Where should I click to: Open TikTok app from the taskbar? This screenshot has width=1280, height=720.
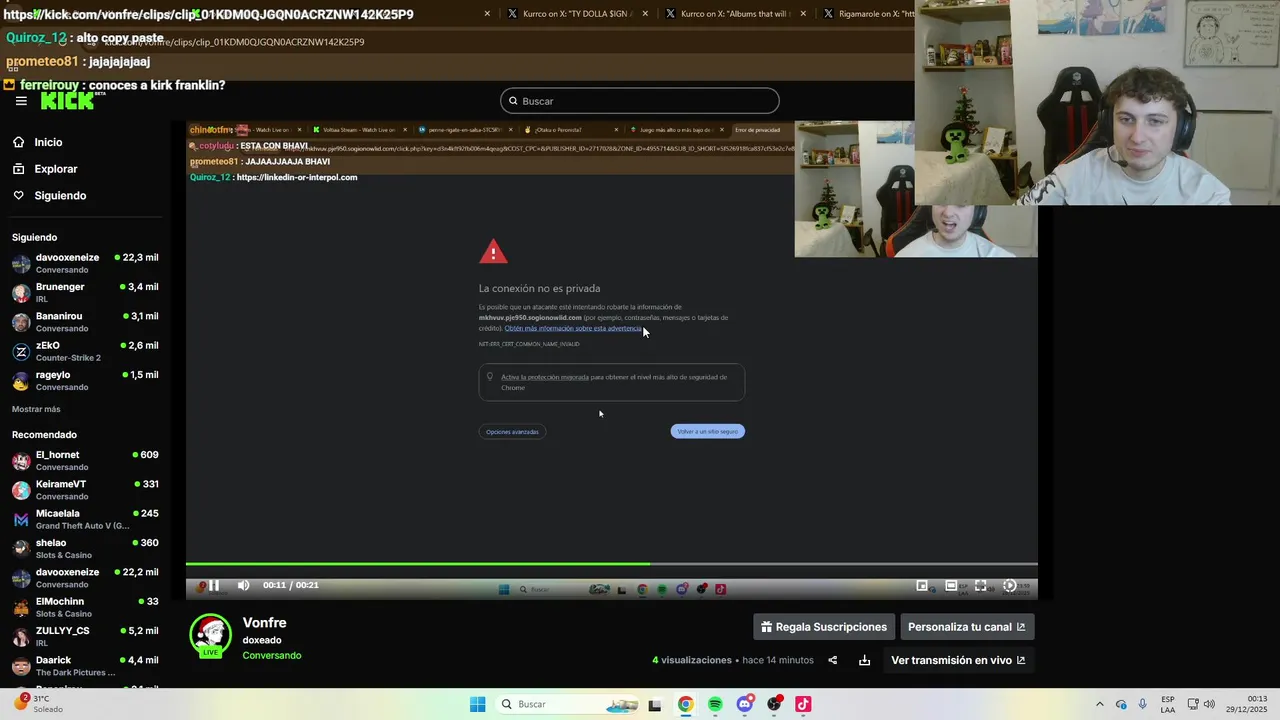click(803, 704)
